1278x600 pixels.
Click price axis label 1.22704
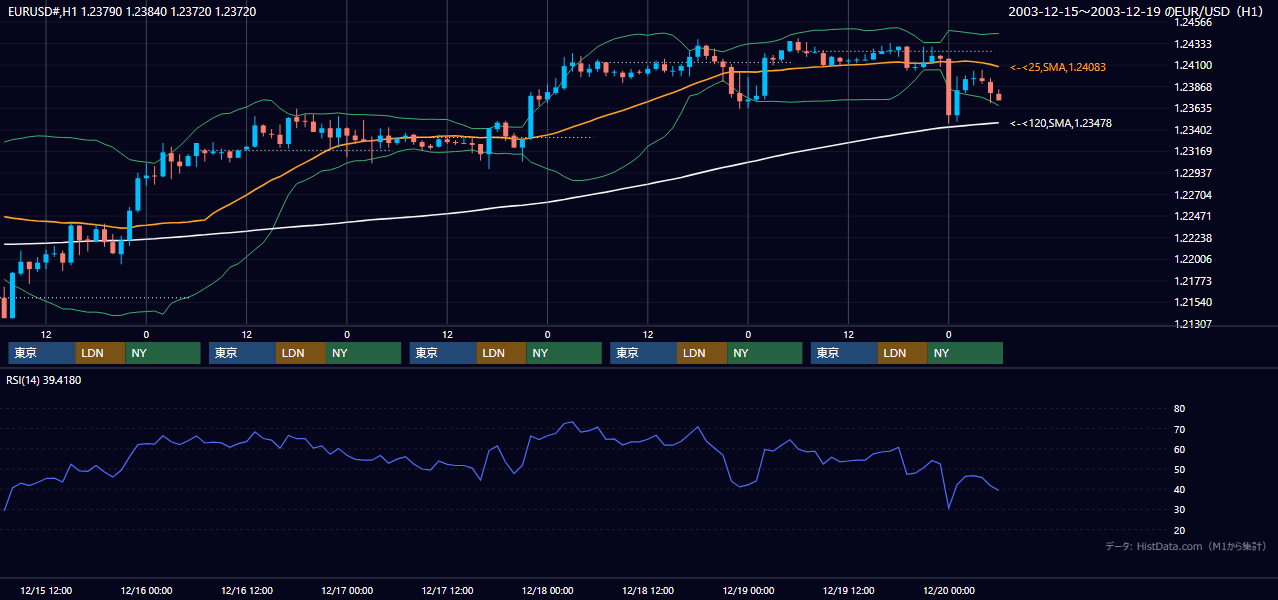(x=1194, y=195)
